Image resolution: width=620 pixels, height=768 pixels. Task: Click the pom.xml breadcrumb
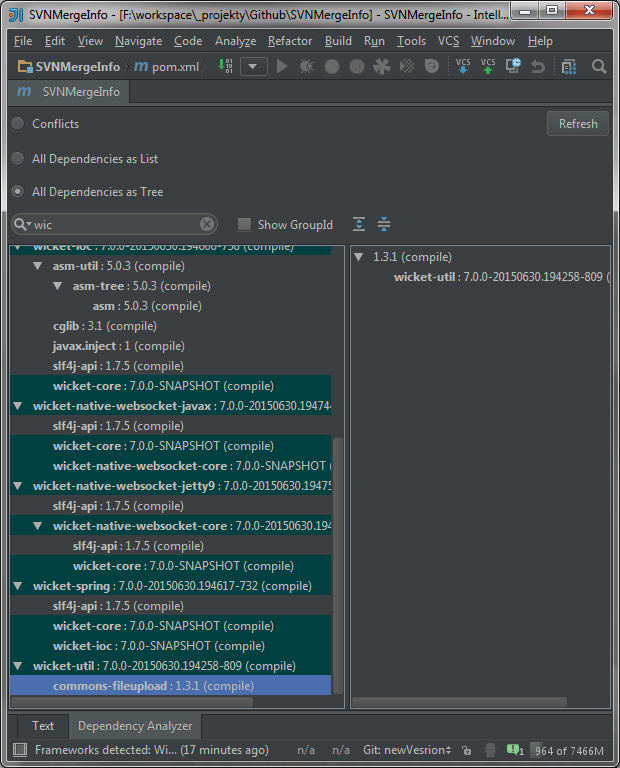point(175,67)
